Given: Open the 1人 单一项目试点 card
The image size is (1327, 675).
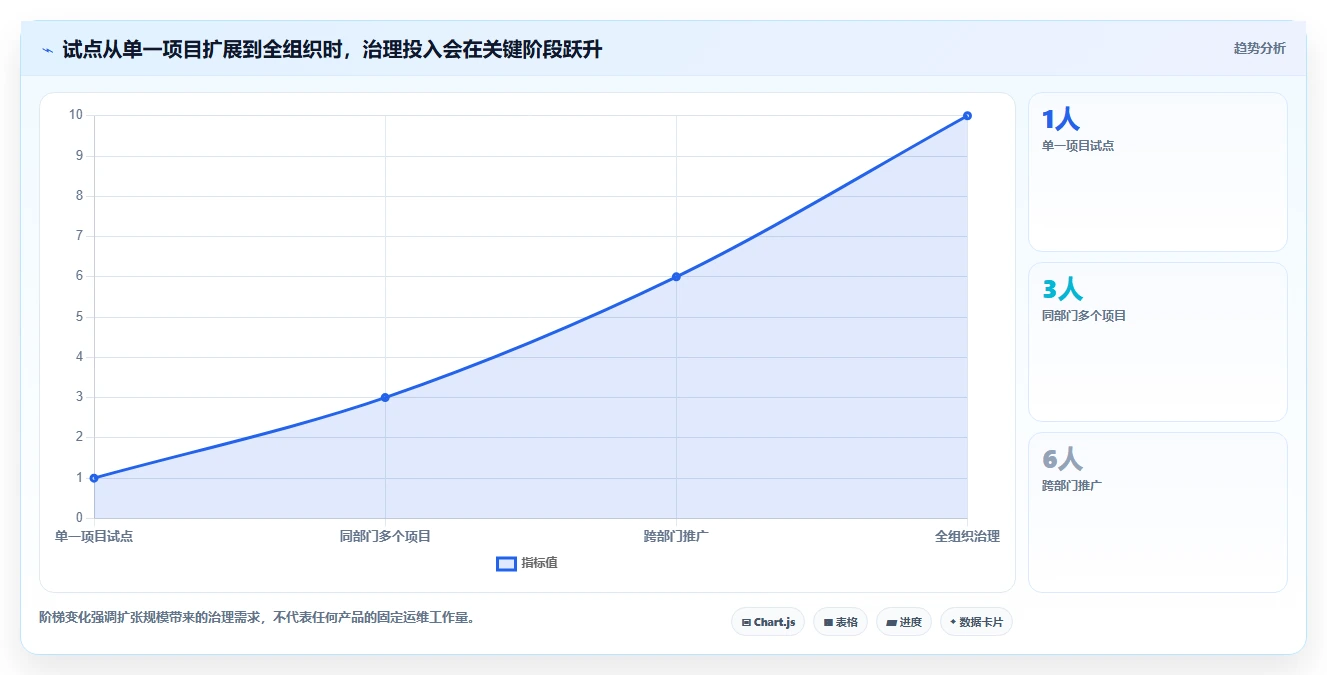Looking at the screenshot, I should coord(1157,172).
